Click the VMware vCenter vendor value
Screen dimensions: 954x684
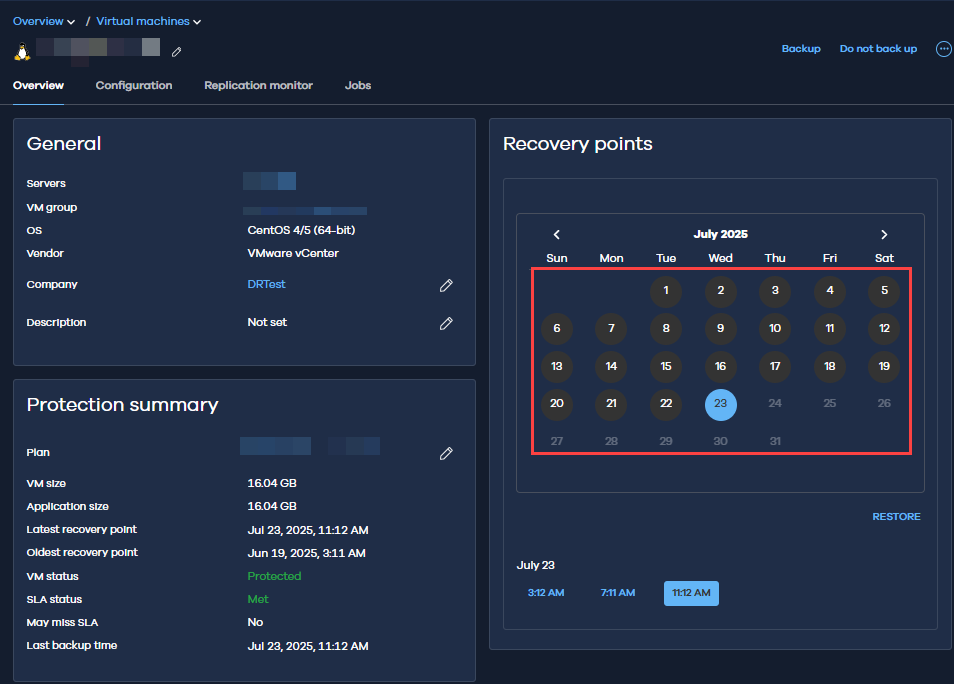click(293, 253)
